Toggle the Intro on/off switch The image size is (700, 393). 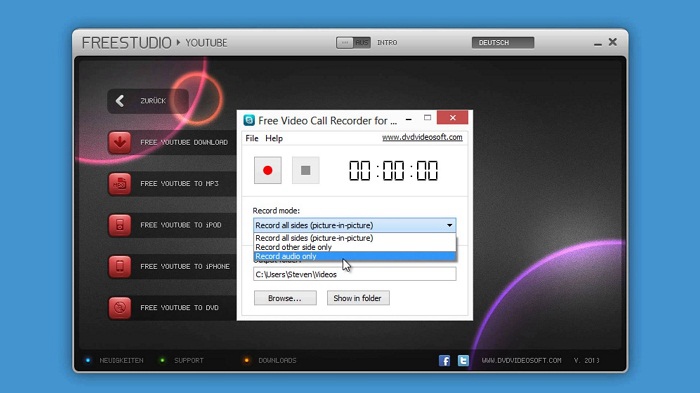353,43
